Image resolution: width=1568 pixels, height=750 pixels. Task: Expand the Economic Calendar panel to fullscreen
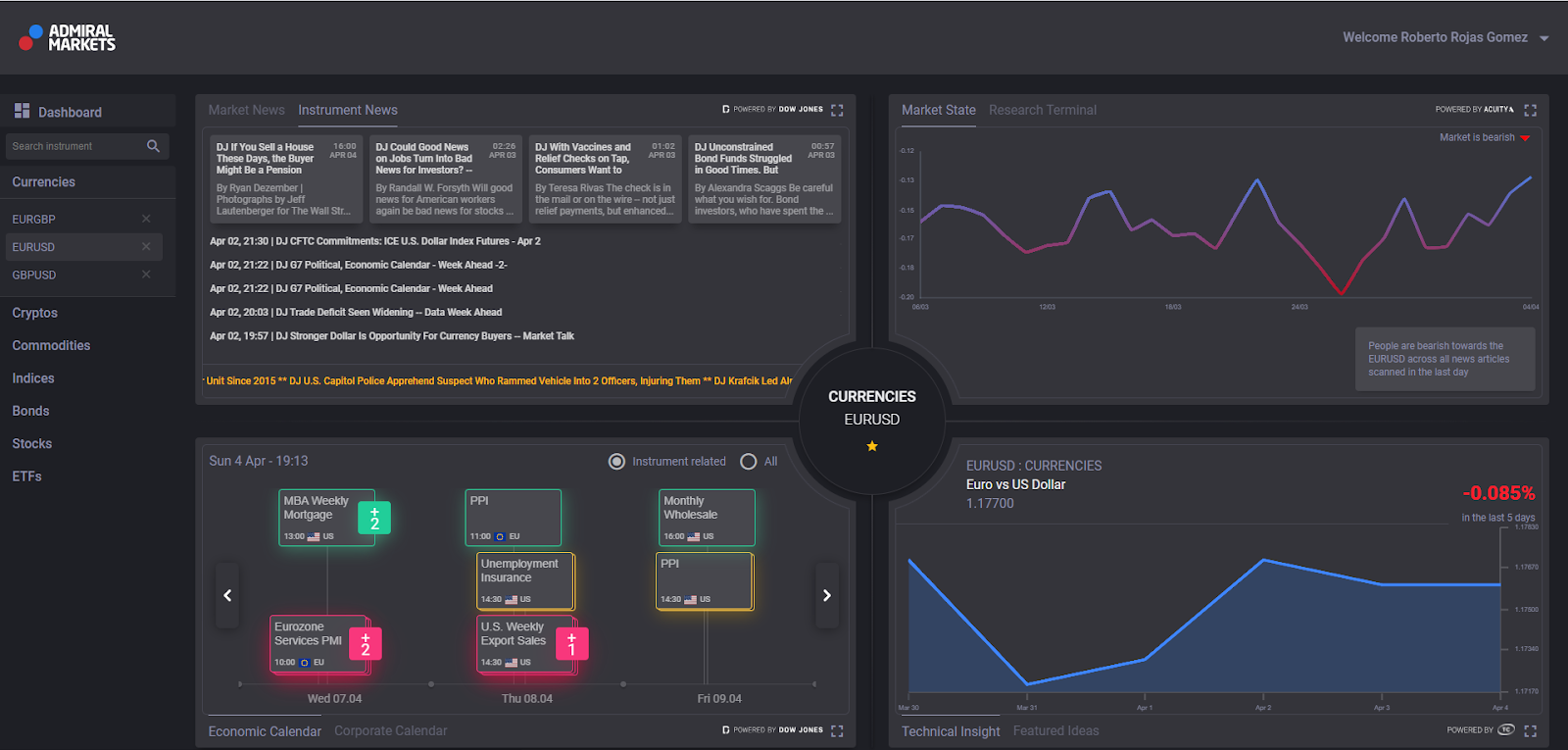coord(837,730)
